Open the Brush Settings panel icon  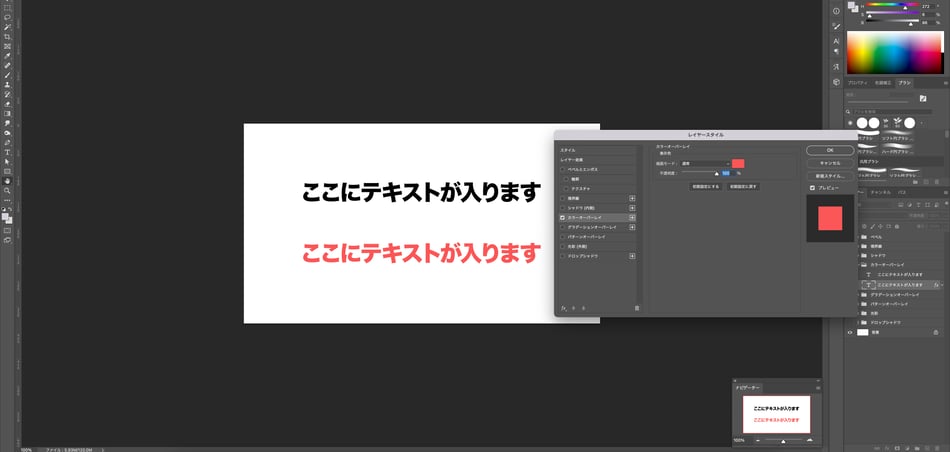pyautogui.click(x=836, y=26)
